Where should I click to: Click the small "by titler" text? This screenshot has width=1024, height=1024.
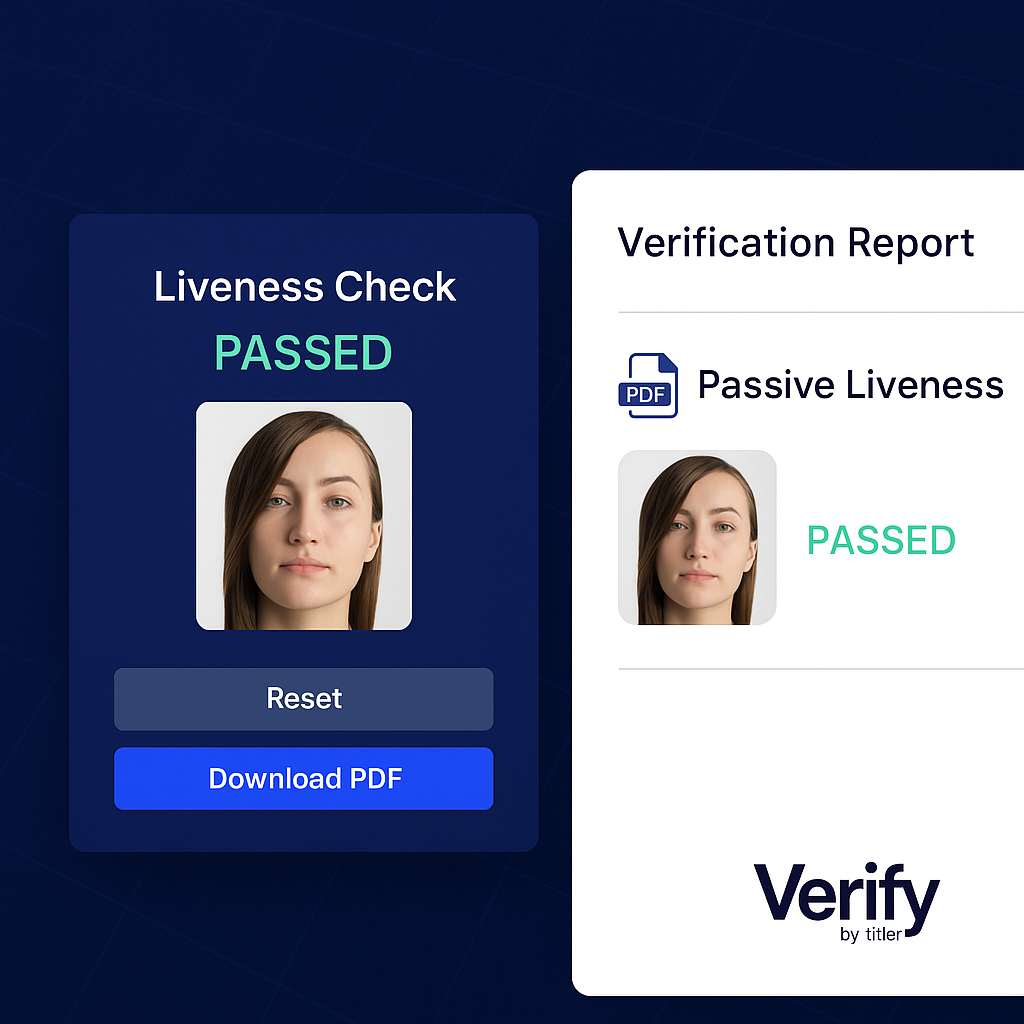pyautogui.click(x=871, y=935)
